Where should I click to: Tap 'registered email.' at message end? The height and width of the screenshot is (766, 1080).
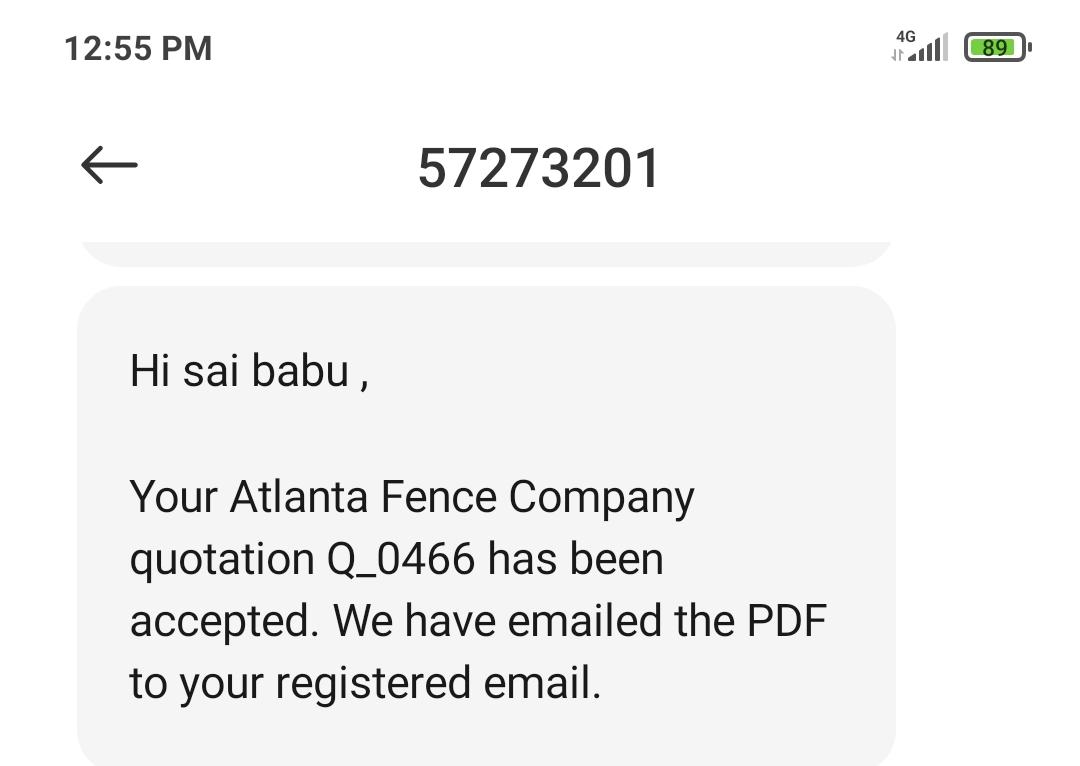(x=437, y=683)
